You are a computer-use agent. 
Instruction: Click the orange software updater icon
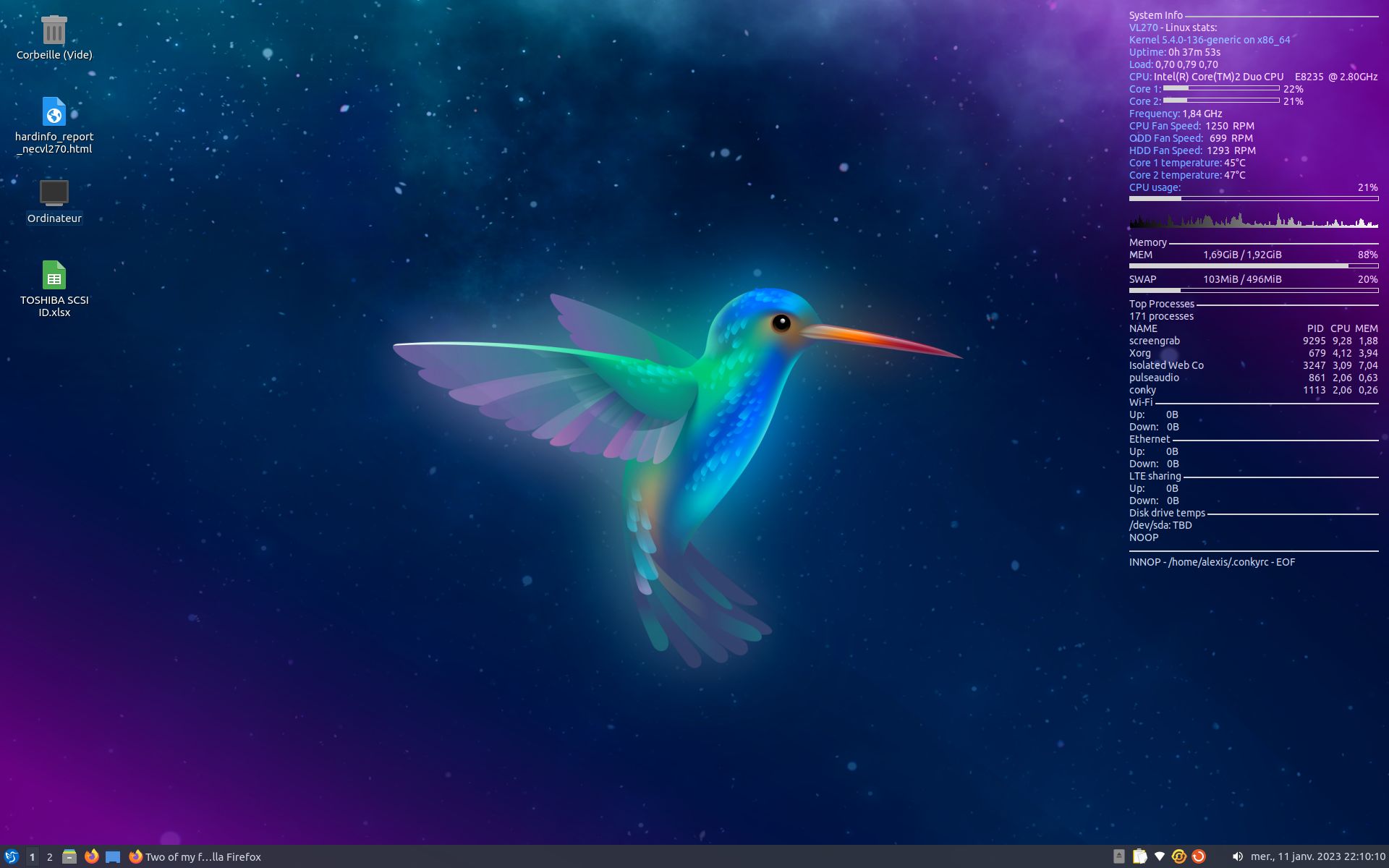point(1198,856)
